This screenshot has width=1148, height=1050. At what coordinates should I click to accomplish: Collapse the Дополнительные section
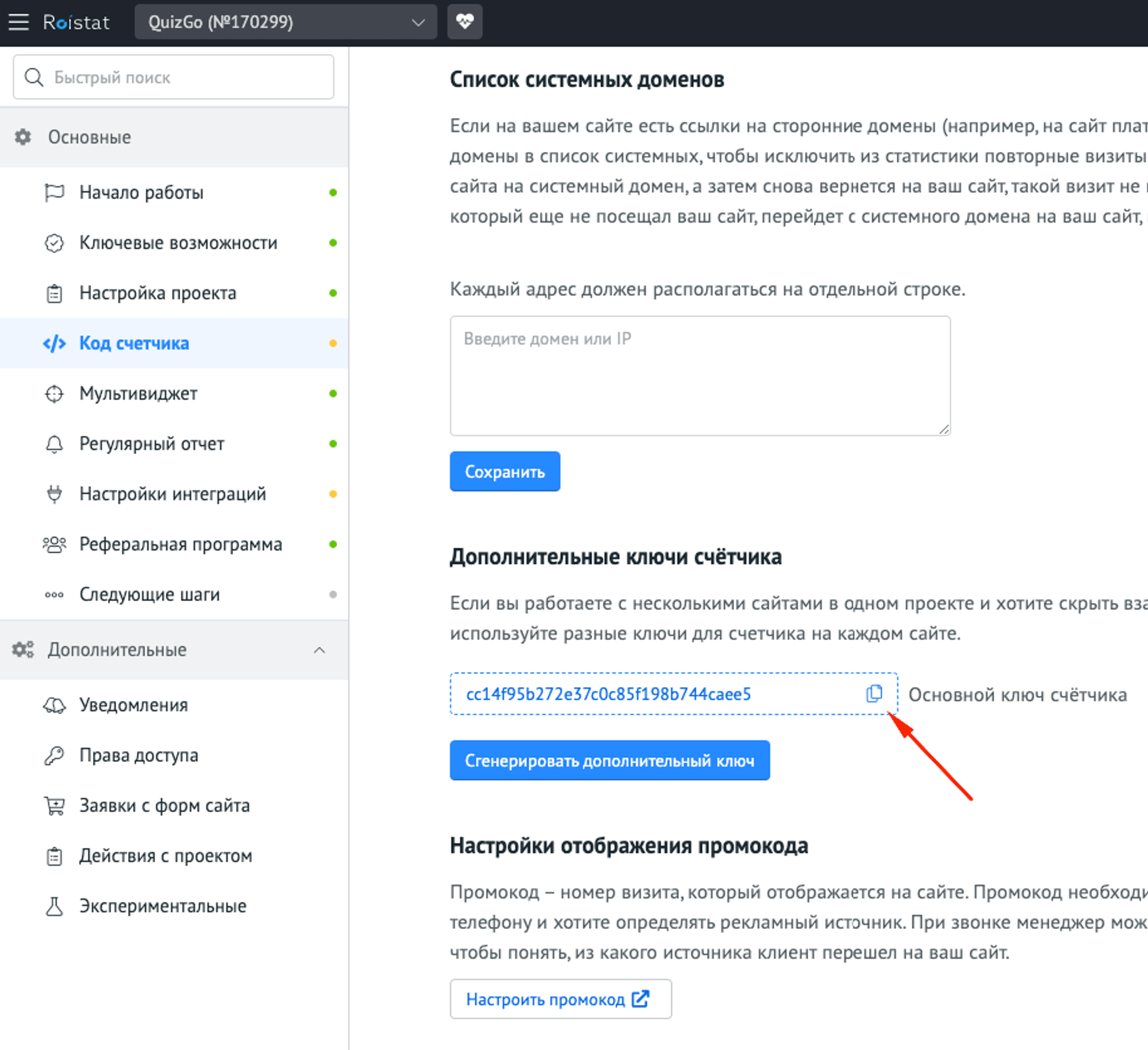tap(319, 650)
